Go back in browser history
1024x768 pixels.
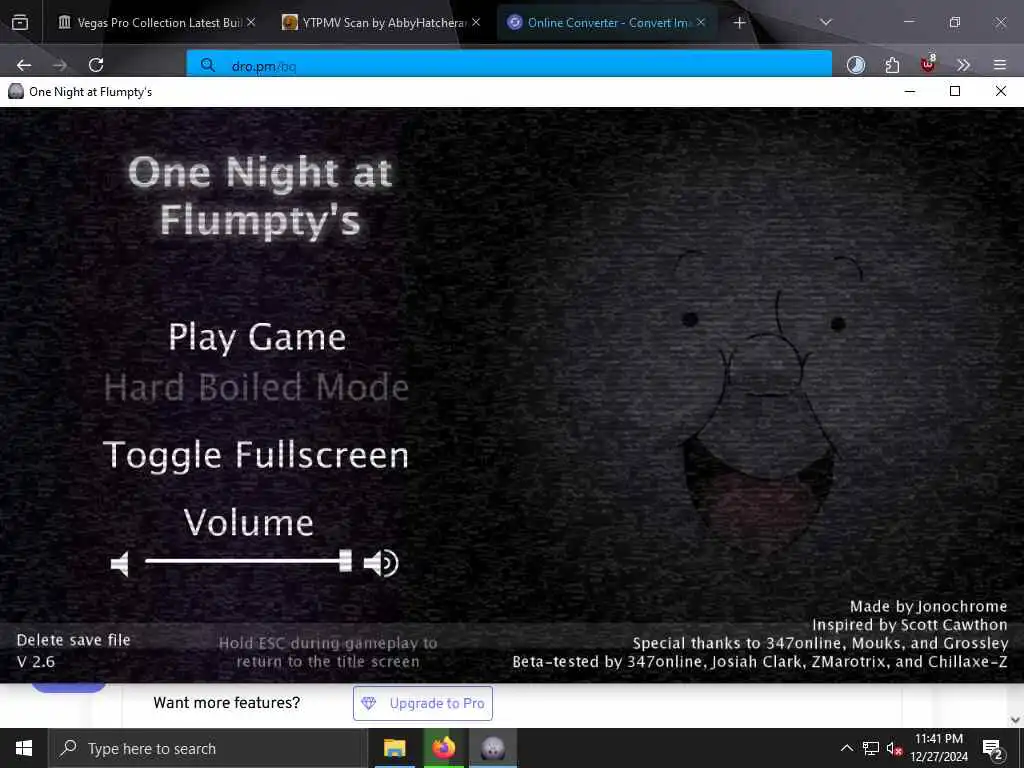click(x=24, y=65)
